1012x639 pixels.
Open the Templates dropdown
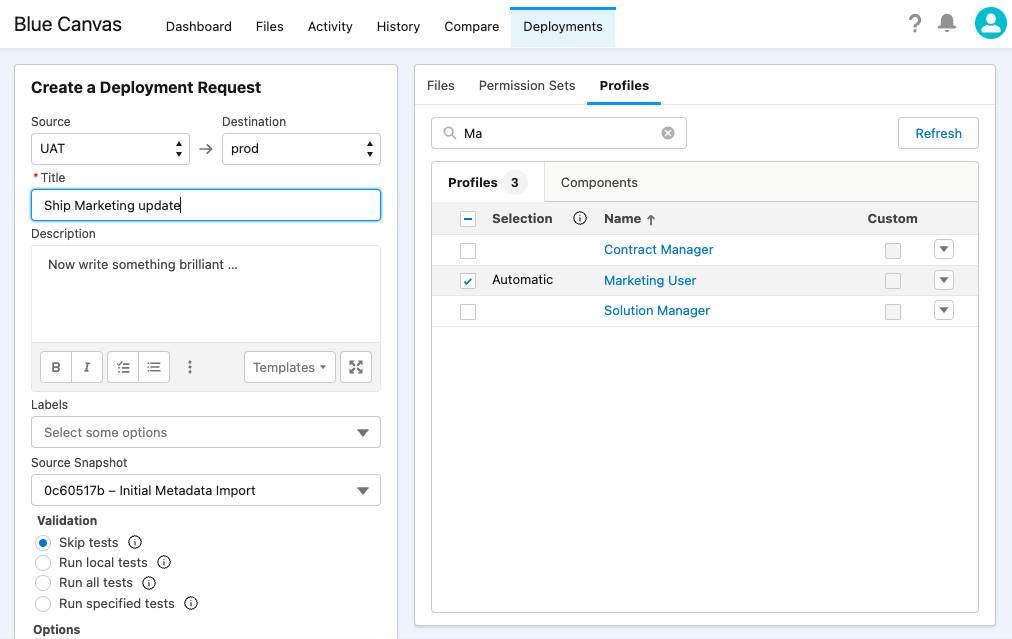(290, 367)
